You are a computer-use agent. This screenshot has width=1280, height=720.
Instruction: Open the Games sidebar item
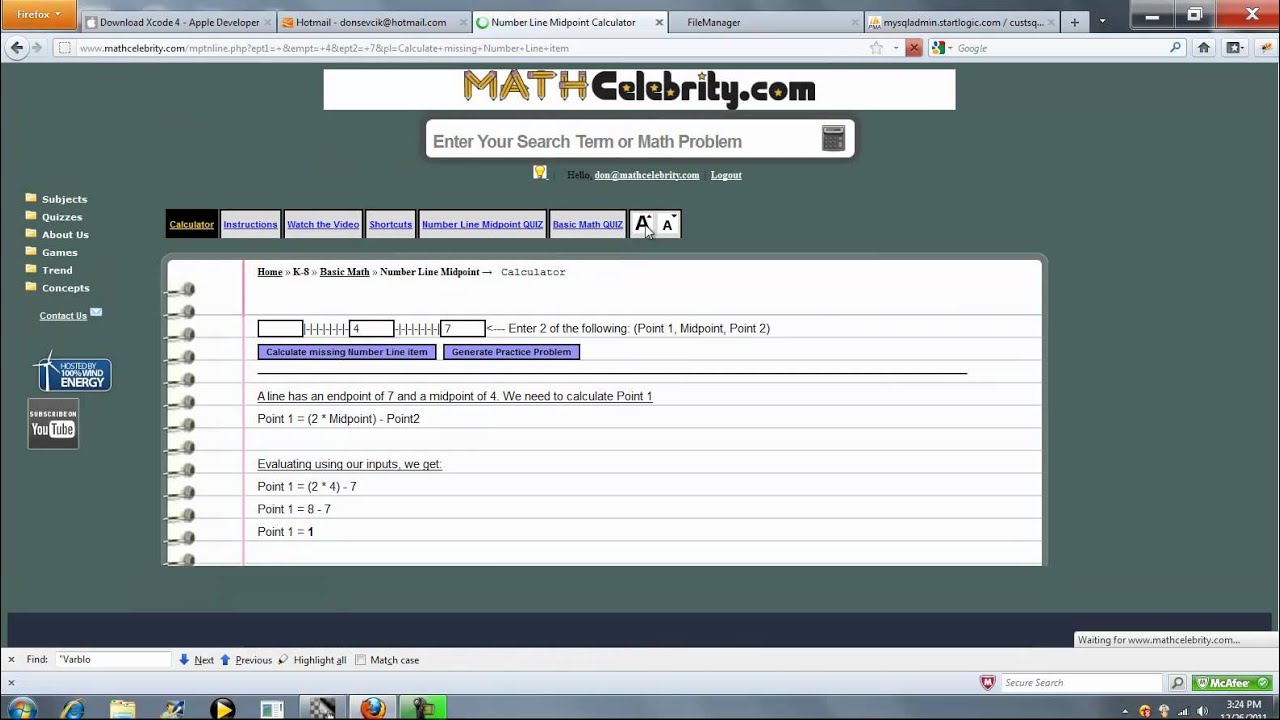[59, 253]
